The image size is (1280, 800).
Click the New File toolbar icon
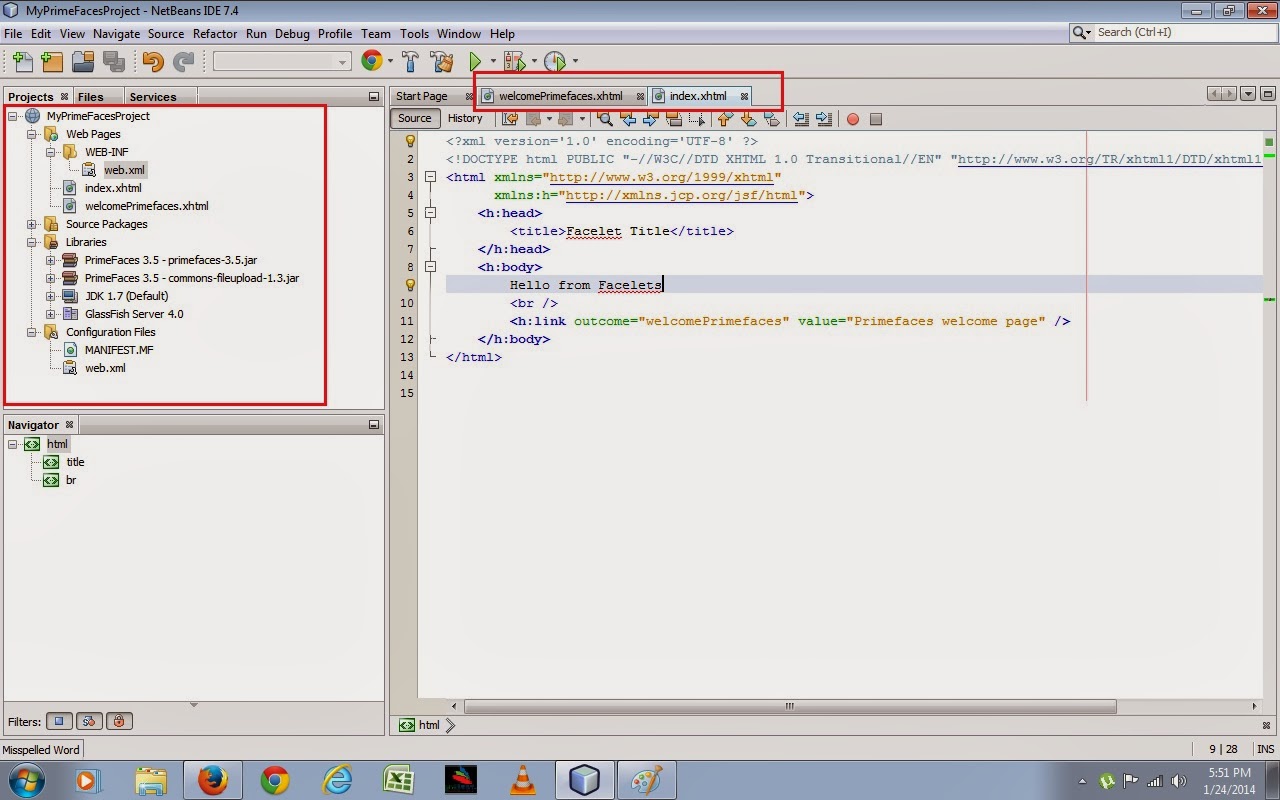[22, 61]
